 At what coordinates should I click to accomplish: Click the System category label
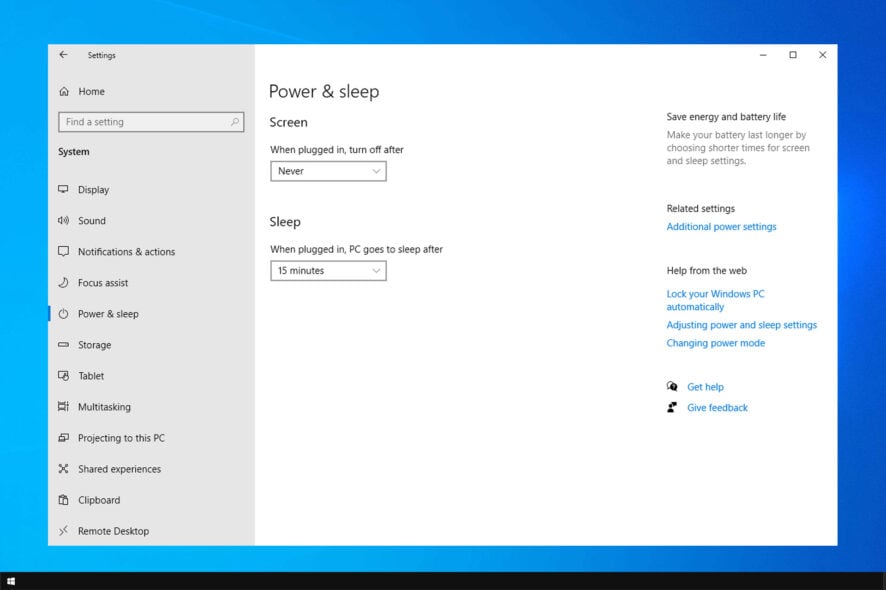tap(73, 152)
